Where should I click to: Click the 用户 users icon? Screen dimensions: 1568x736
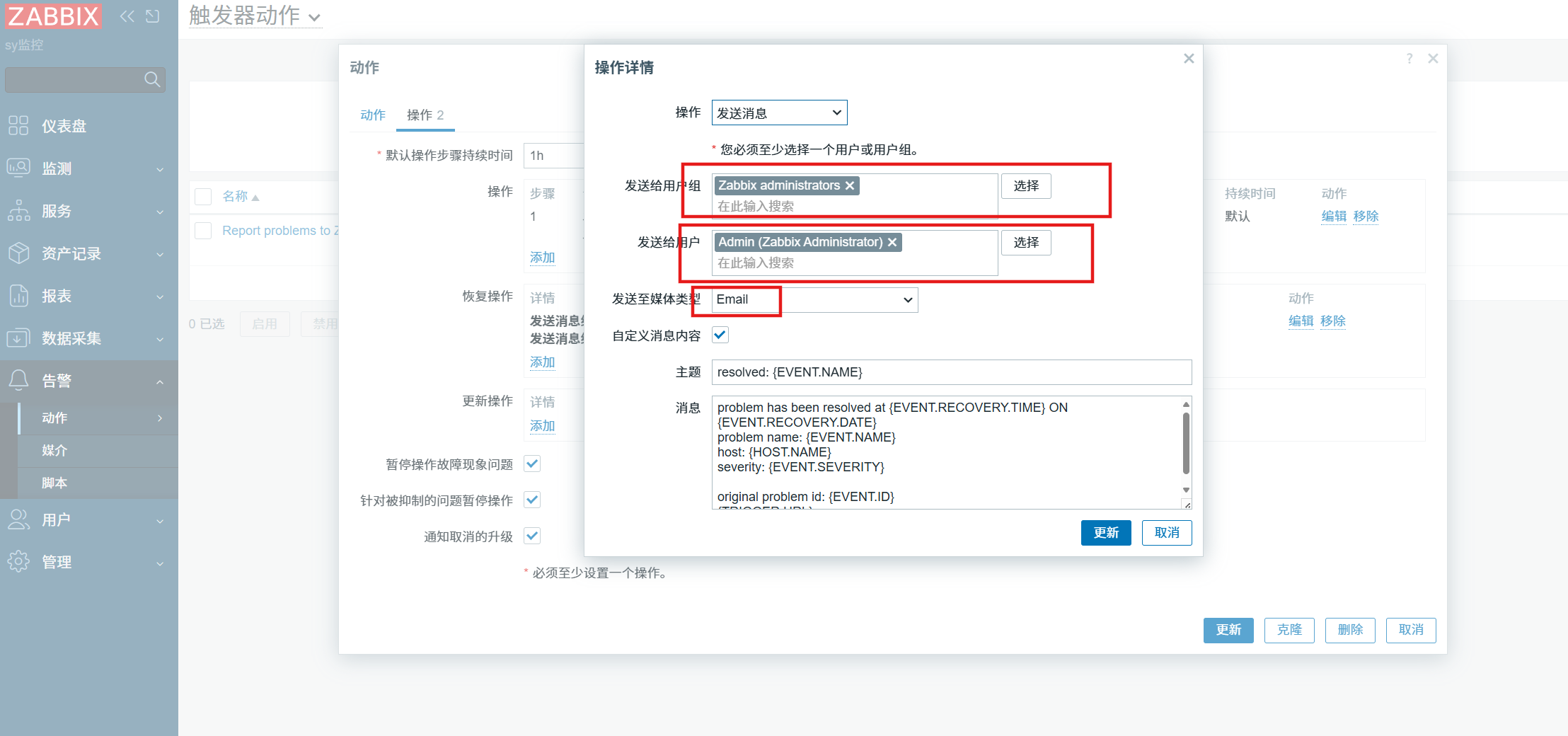[x=18, y=519]
